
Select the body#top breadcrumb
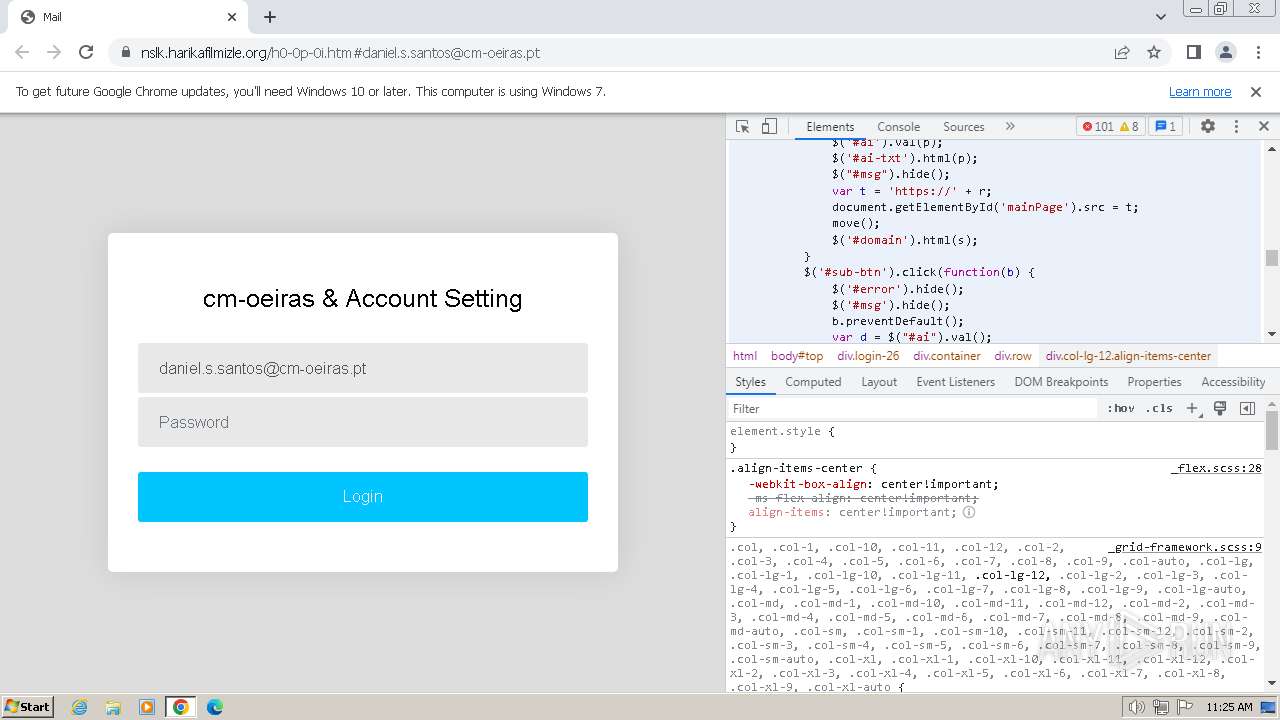797,355
